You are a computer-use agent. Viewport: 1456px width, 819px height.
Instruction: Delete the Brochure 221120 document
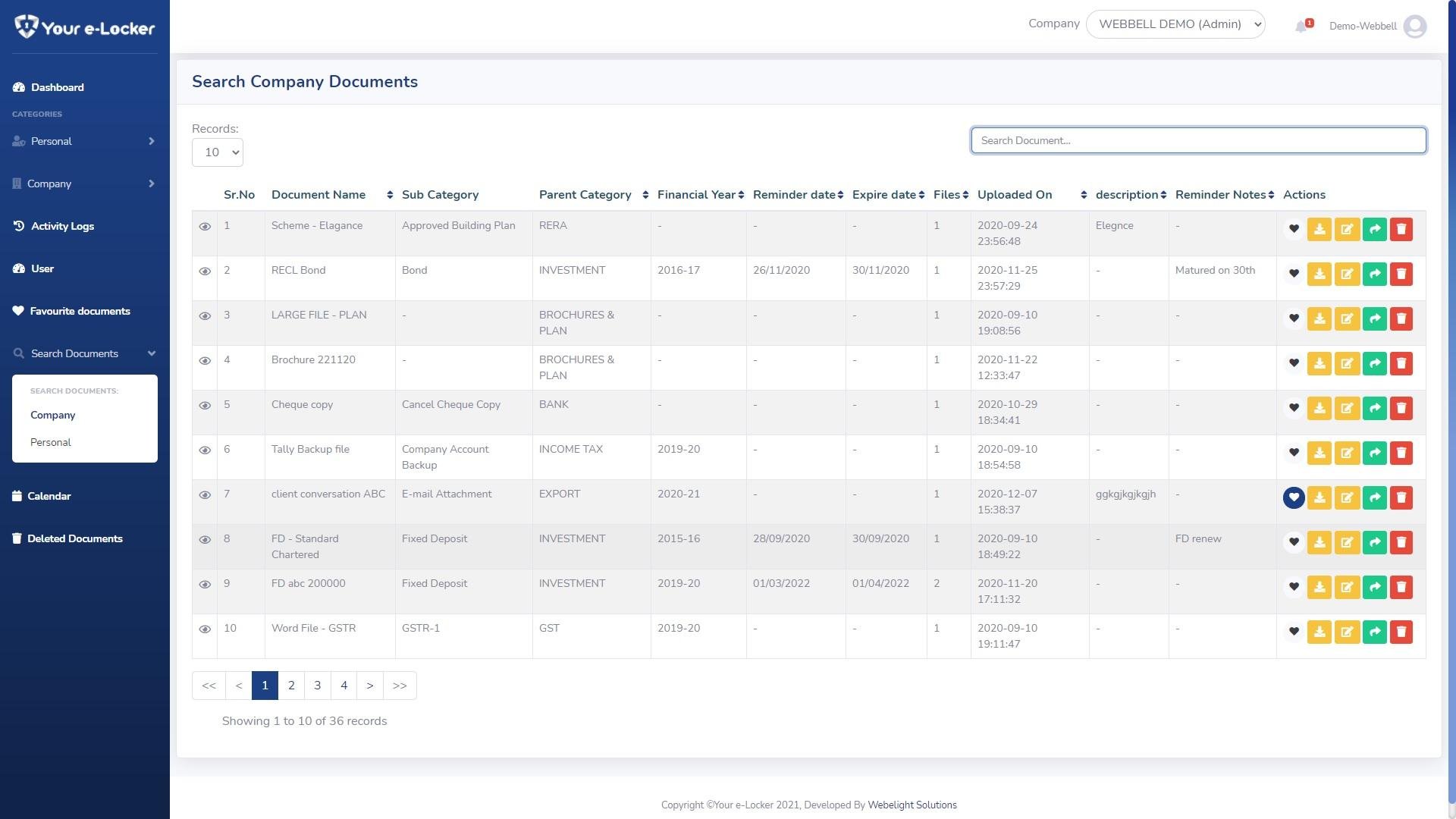(1401, 363)
